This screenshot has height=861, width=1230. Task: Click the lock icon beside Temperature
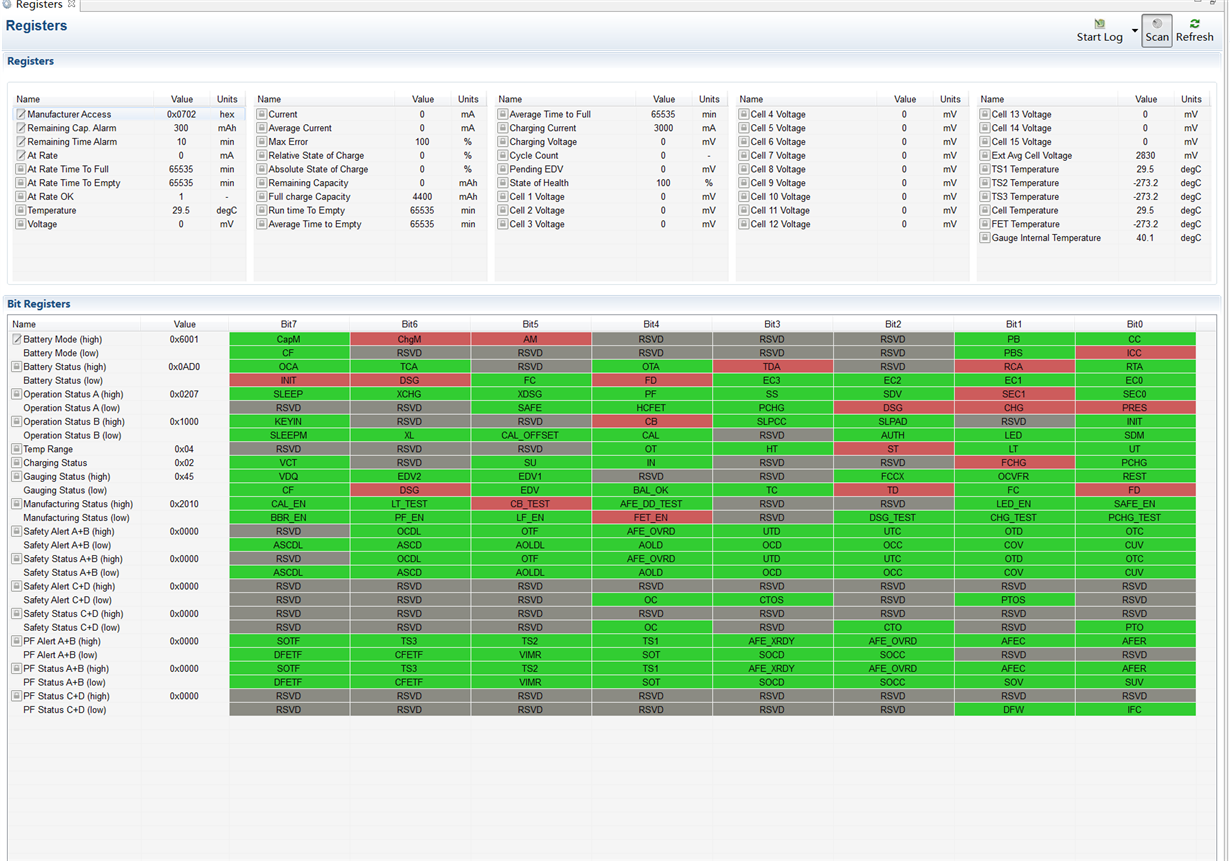pos(21,211)
